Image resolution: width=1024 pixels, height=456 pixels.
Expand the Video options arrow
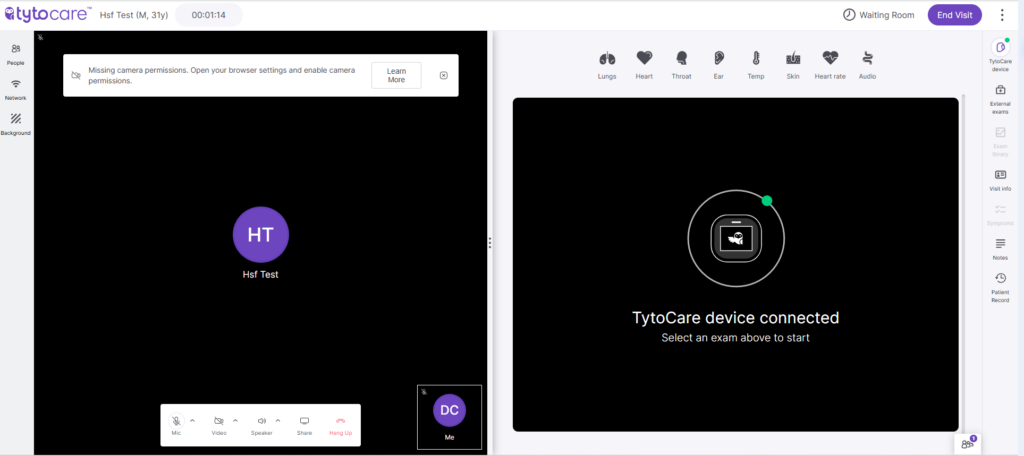coord(235,421)
